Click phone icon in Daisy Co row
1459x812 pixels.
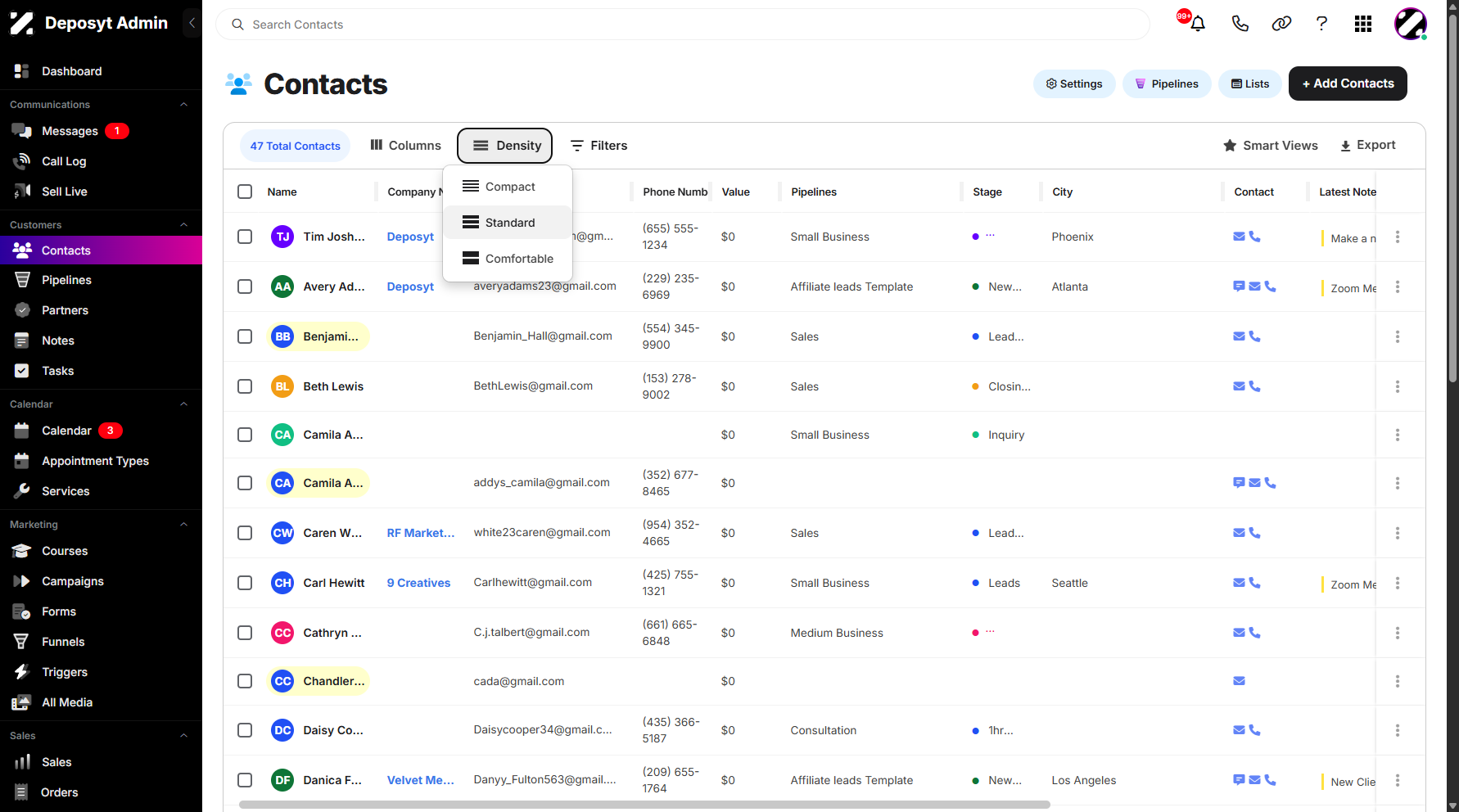click(x=1255, y=730)
